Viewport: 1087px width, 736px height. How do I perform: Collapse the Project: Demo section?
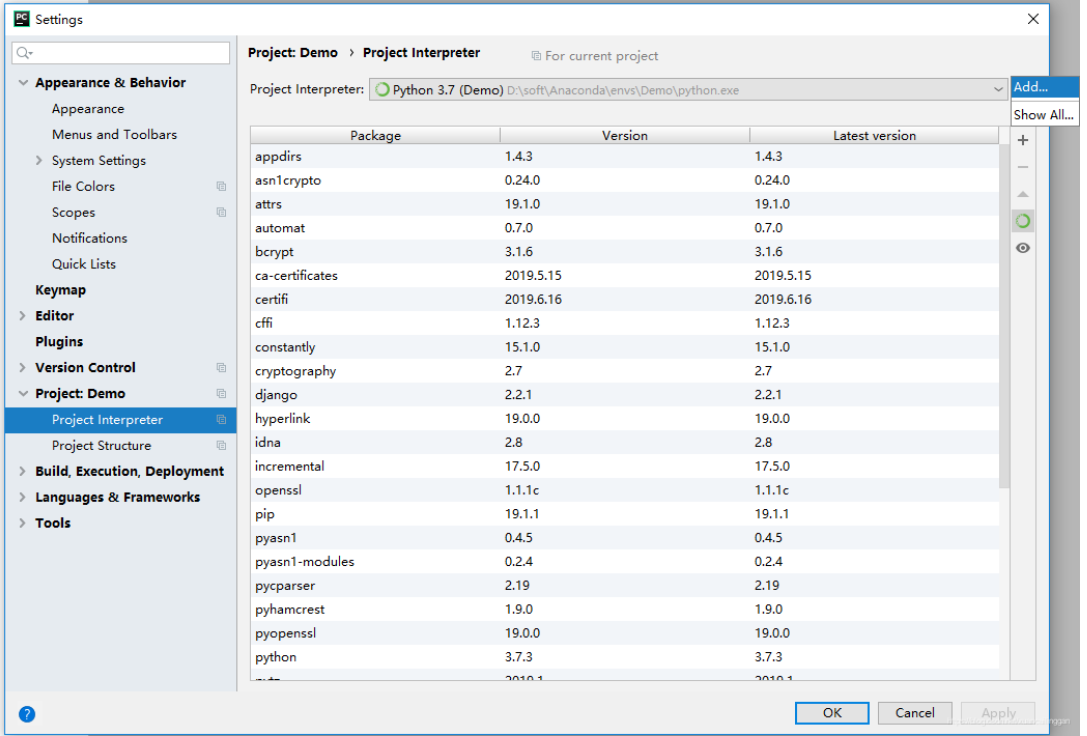(x=23, y=394)
